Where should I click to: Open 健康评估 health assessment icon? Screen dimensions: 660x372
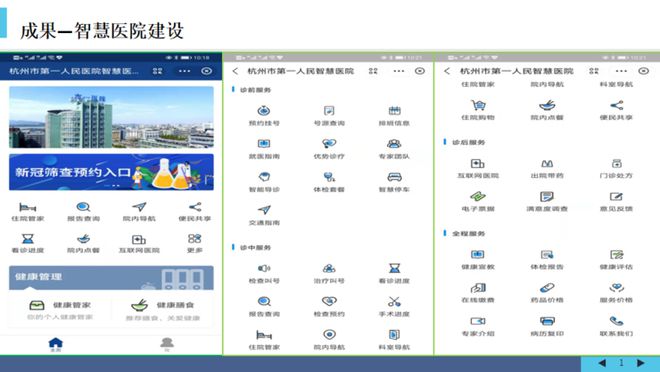(x=616, y=255)
